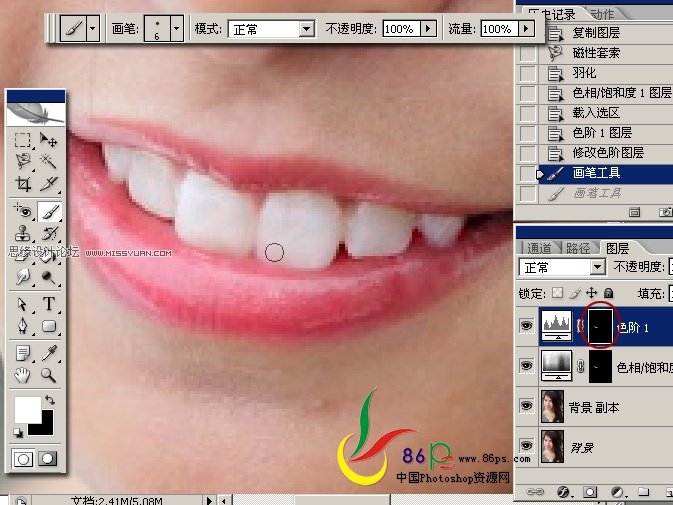Click the options bar 不透明度 value field
Viewport: 673px width, 505px height.
[x=401, y=29]
